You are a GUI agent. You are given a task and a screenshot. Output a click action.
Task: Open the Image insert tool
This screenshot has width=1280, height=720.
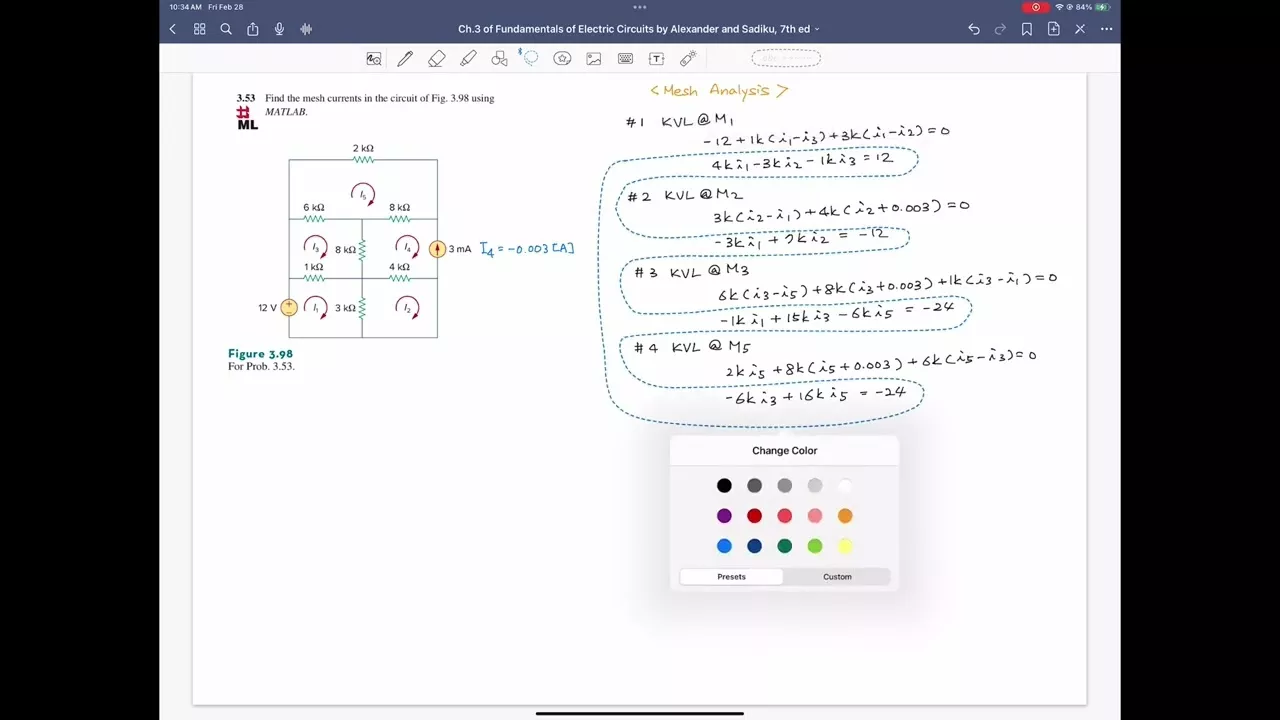(594, 59)
